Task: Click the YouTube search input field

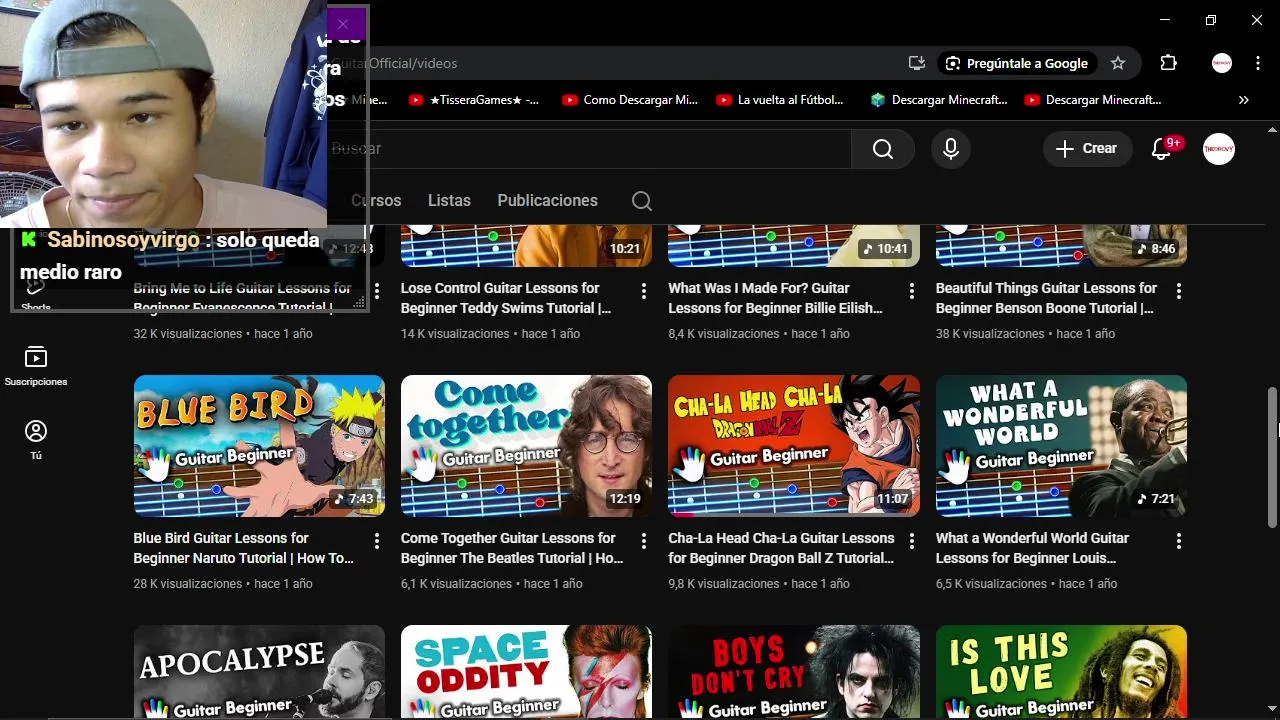Action: [x=590, y=149]
